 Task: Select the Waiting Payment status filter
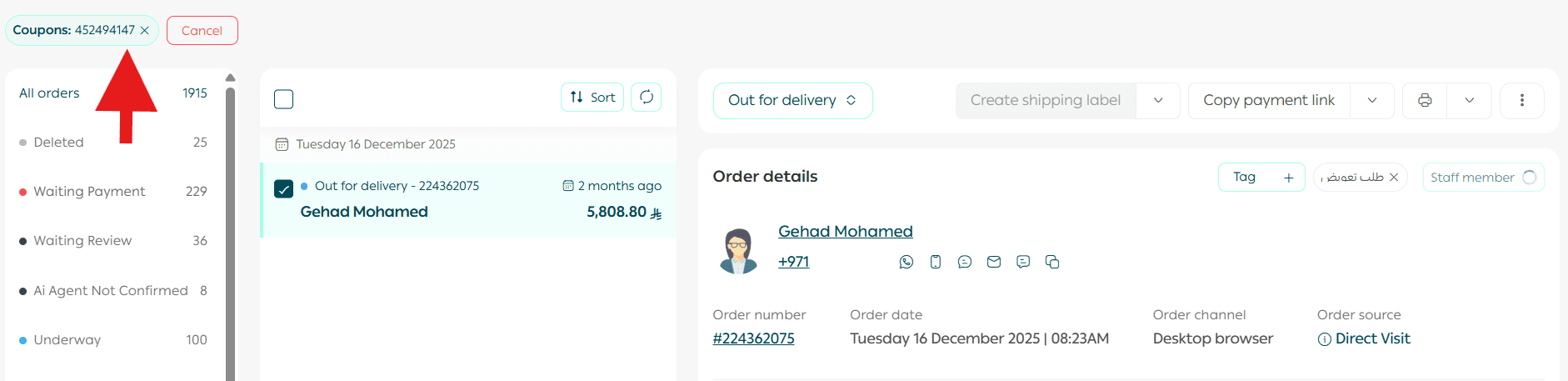pos(89,192)
